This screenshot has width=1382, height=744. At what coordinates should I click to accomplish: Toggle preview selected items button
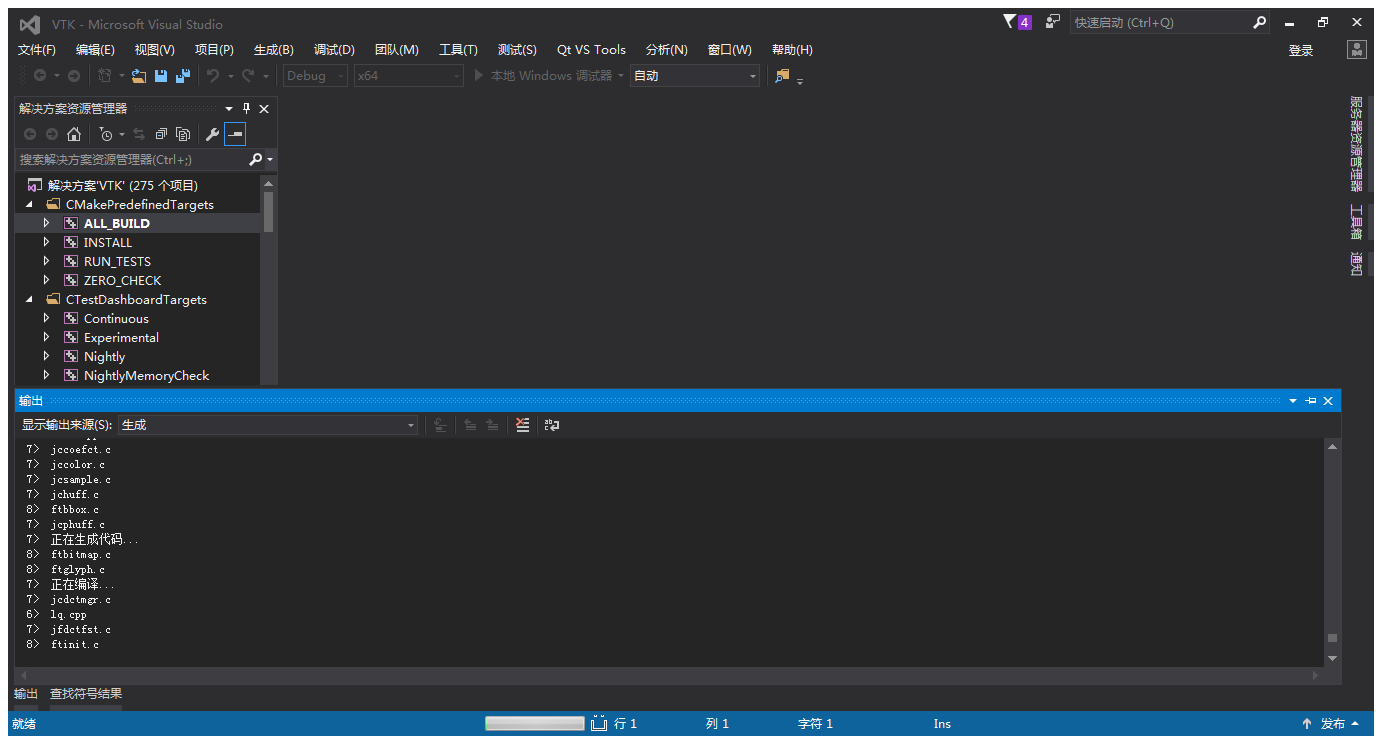pyautogui.click(x=235, y=134)
